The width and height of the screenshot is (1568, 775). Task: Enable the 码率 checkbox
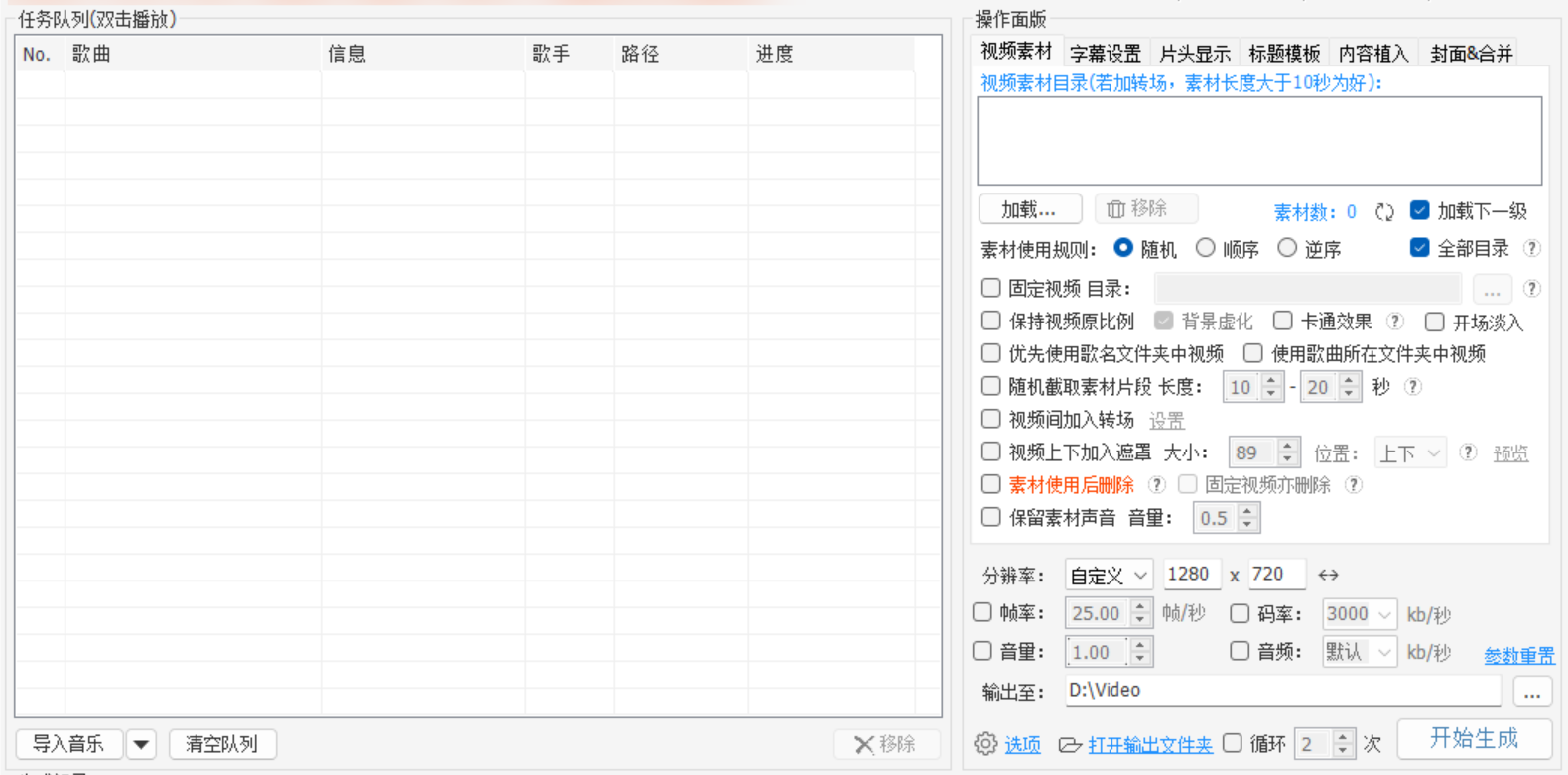pyautogui.click(x=1240, y=613)
